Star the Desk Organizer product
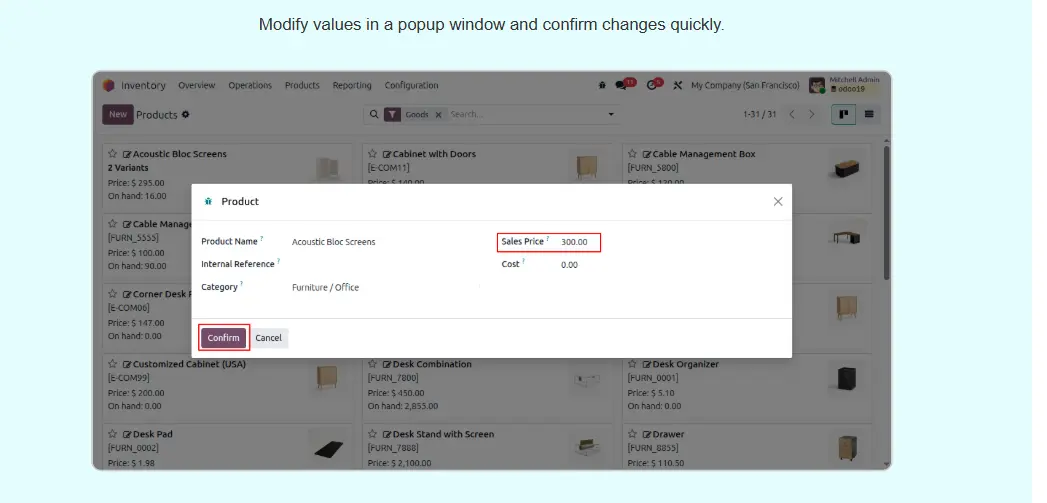This screenshot has width=1047, height=503. coord(632,365)
